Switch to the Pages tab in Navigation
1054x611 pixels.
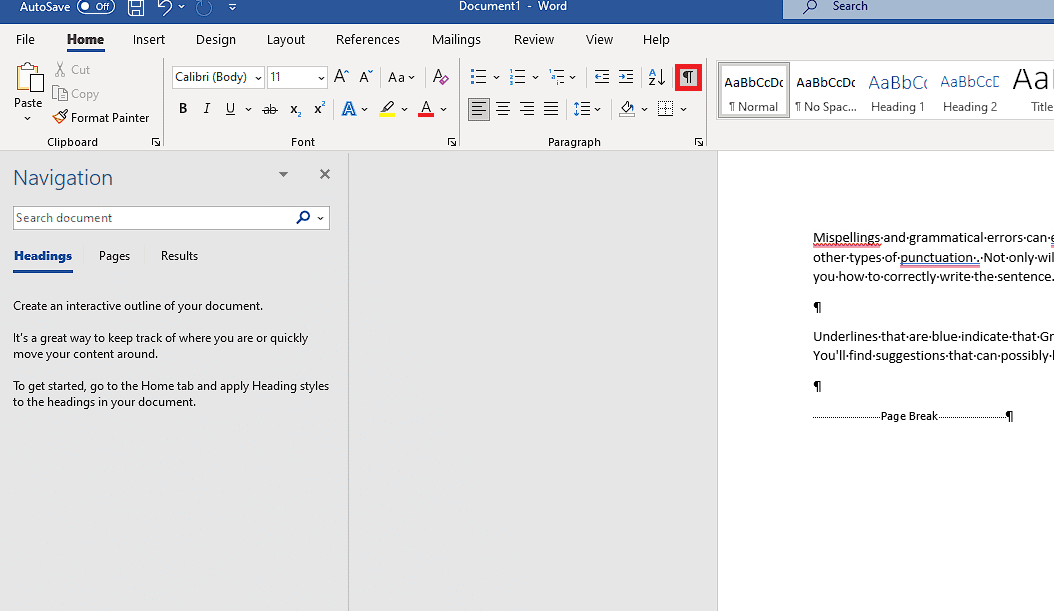point(114,256)
